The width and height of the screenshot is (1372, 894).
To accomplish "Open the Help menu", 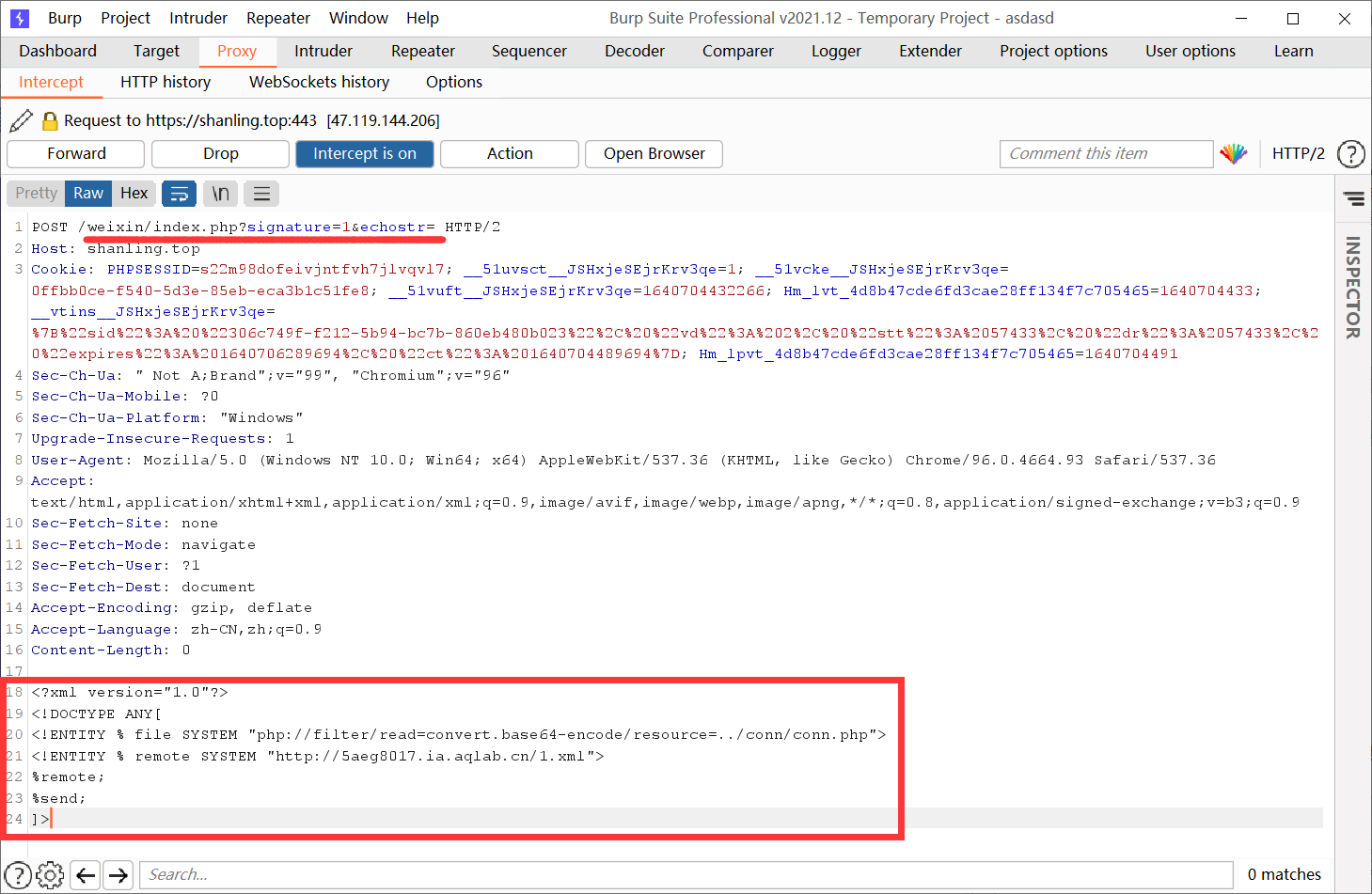I will pos(422,18).
